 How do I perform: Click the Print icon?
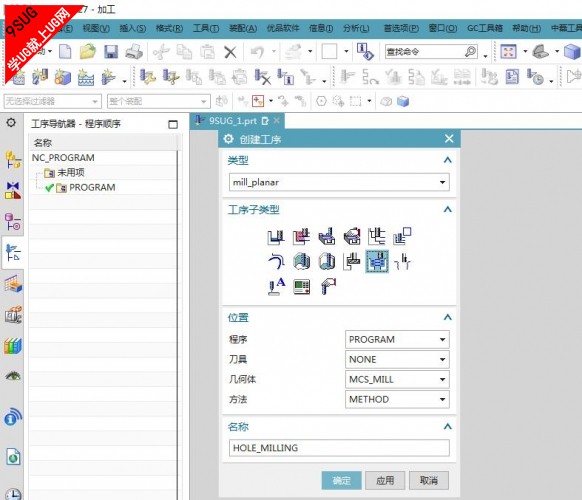[134, 52]
